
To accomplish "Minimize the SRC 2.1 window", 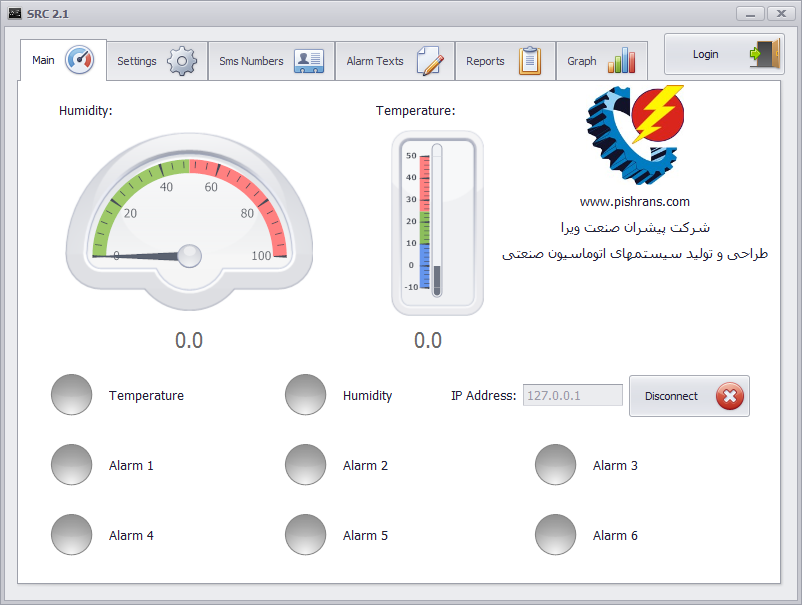I will point(750,14).
